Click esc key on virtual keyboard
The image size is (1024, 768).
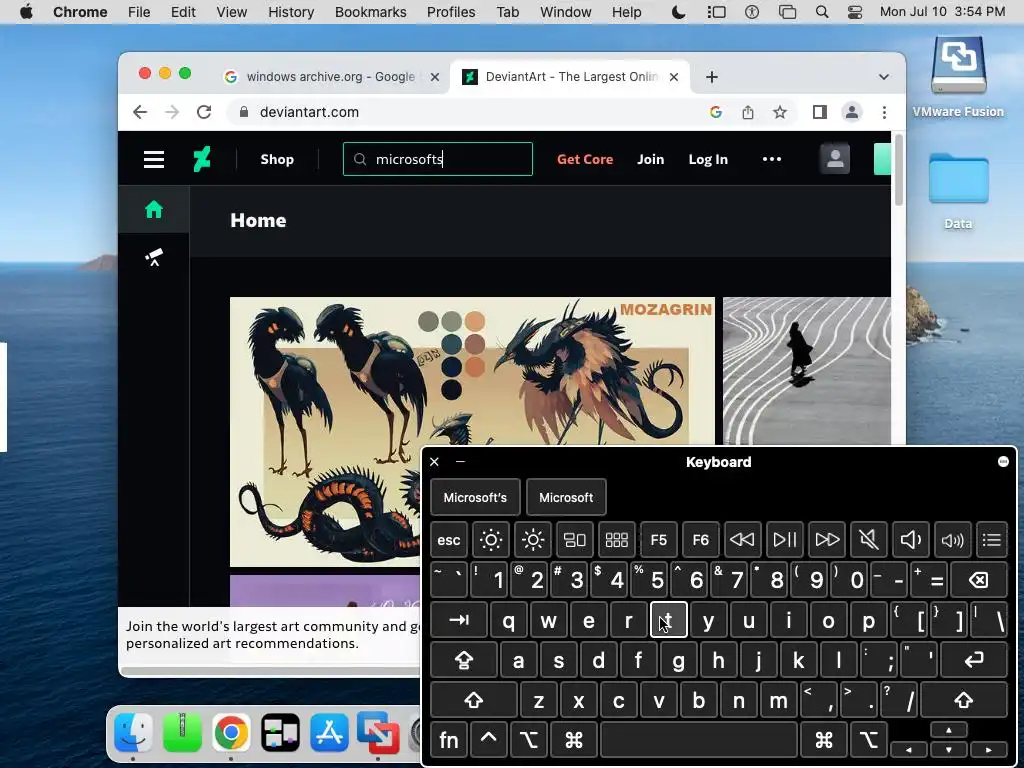[449, 540]
